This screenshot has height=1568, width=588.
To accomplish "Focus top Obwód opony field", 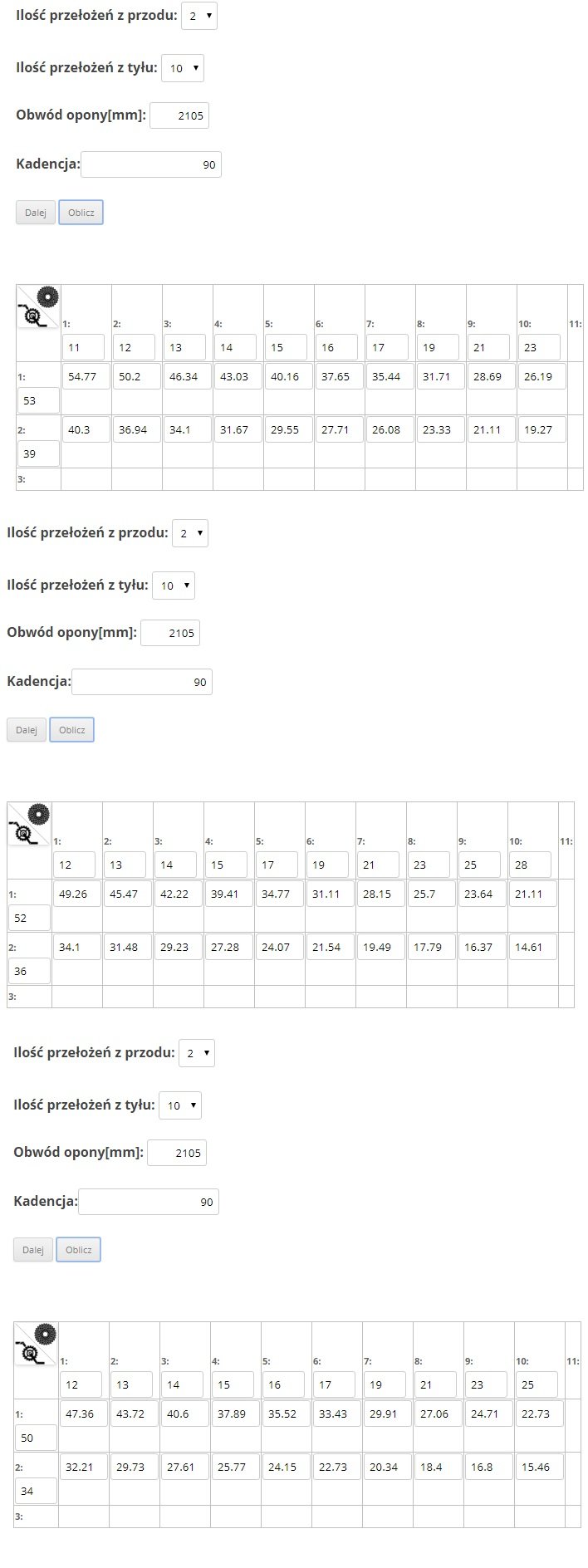I will pos(179,115).
